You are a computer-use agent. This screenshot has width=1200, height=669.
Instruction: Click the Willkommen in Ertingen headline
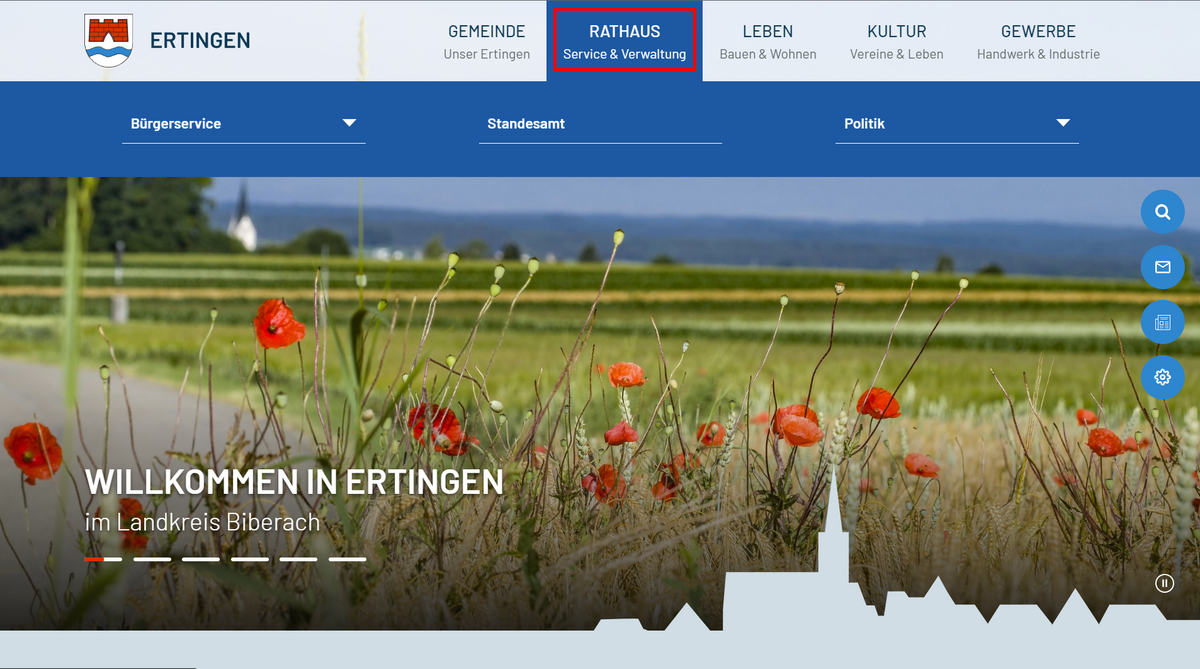[294, 482]
